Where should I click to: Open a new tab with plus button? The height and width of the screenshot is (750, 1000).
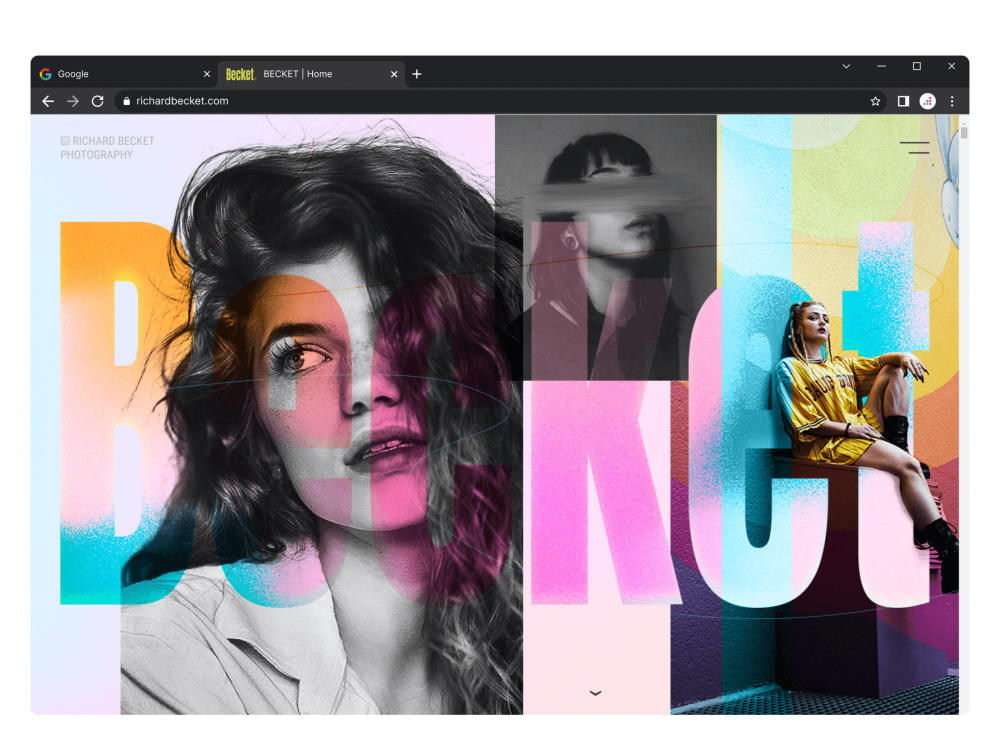tap(416, 74)
